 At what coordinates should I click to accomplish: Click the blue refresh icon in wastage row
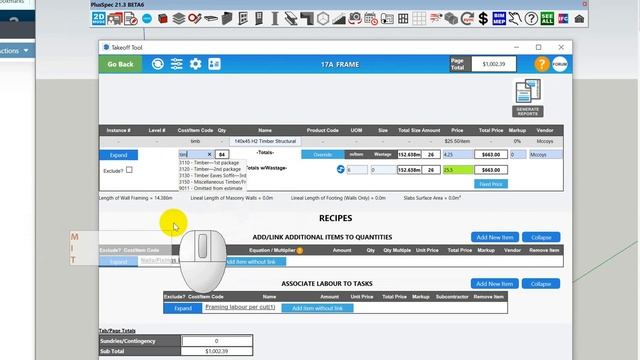pyautogui.click(x=340, y=169)
